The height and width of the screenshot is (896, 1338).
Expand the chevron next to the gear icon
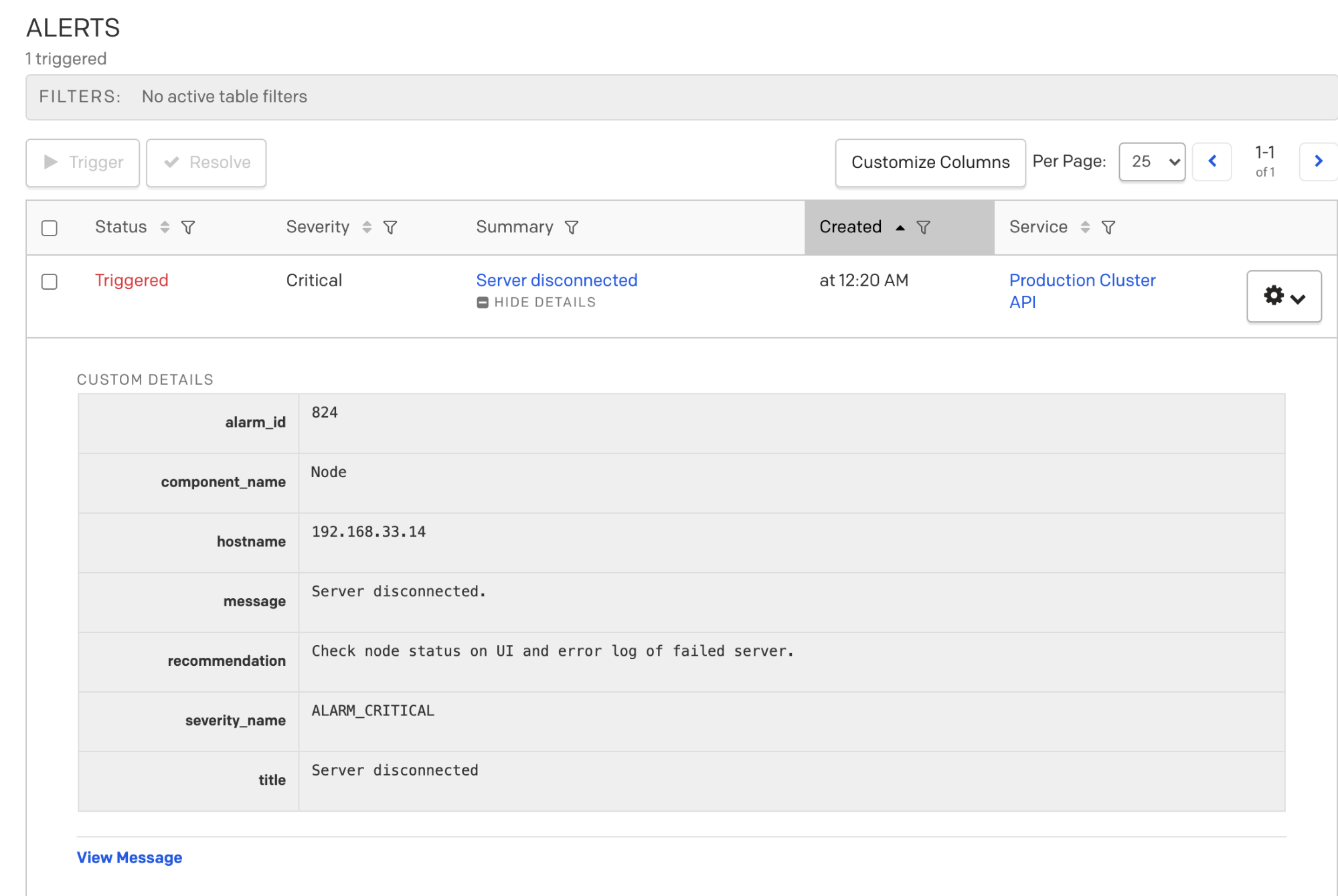[x=1299, y=295]
